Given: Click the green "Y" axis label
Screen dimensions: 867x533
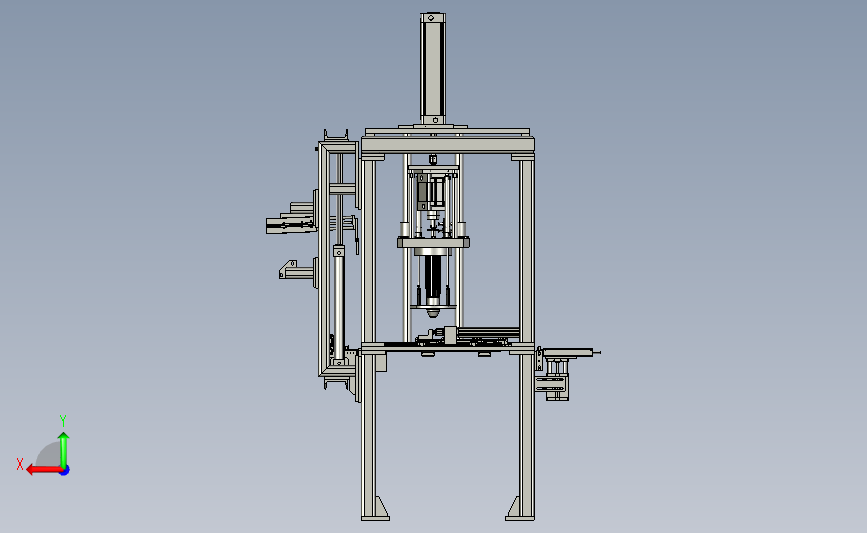Looking at the screenshot, I should tap(63, 421).
